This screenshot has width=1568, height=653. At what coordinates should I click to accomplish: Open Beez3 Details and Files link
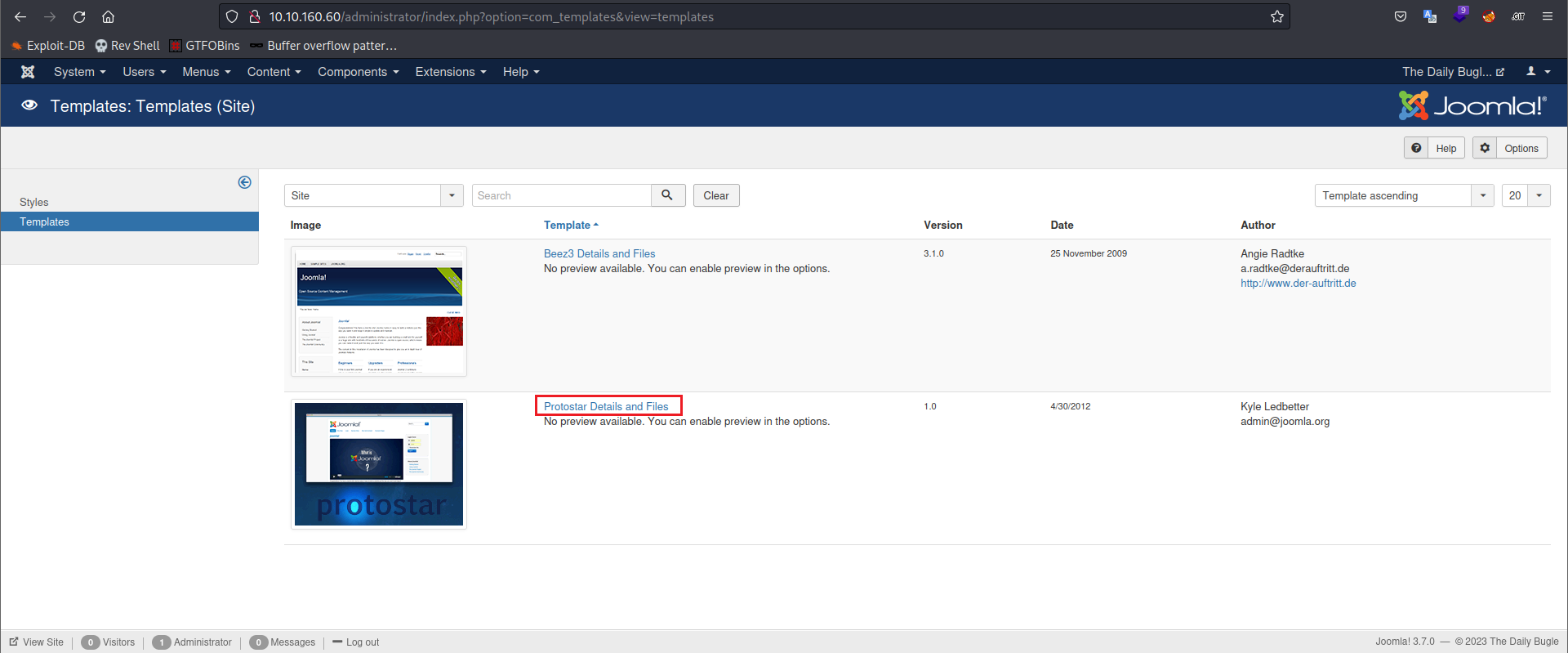599,253
